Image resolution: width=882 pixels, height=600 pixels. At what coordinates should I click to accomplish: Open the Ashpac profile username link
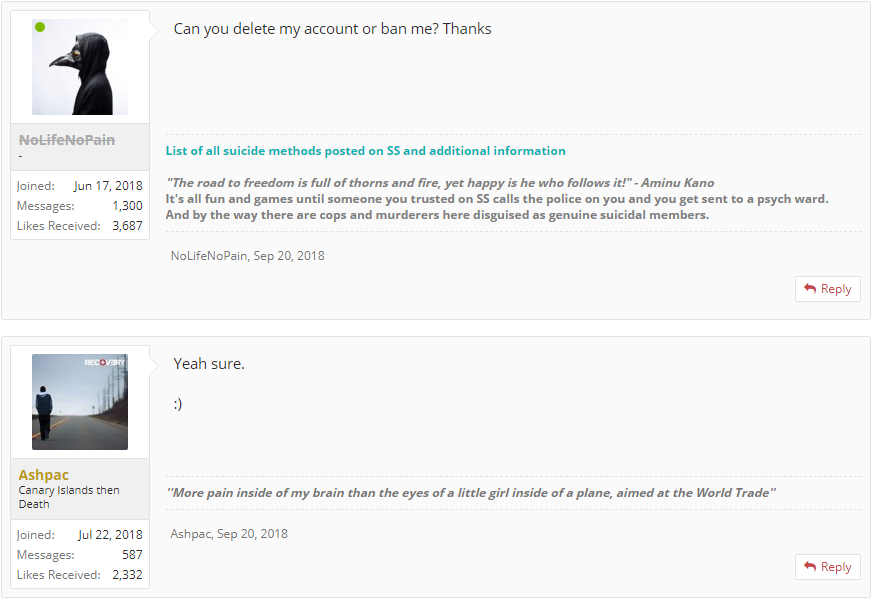pyautogui.click(x=44, y=475)
